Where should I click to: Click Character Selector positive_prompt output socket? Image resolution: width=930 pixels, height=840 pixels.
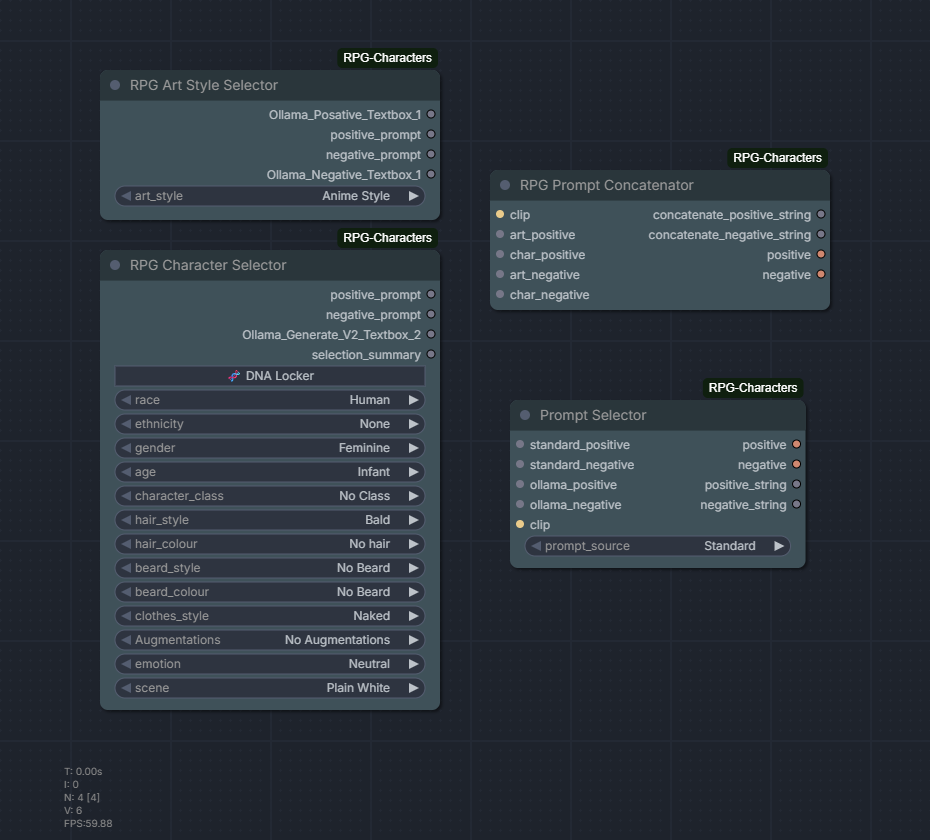coord(431,294)
